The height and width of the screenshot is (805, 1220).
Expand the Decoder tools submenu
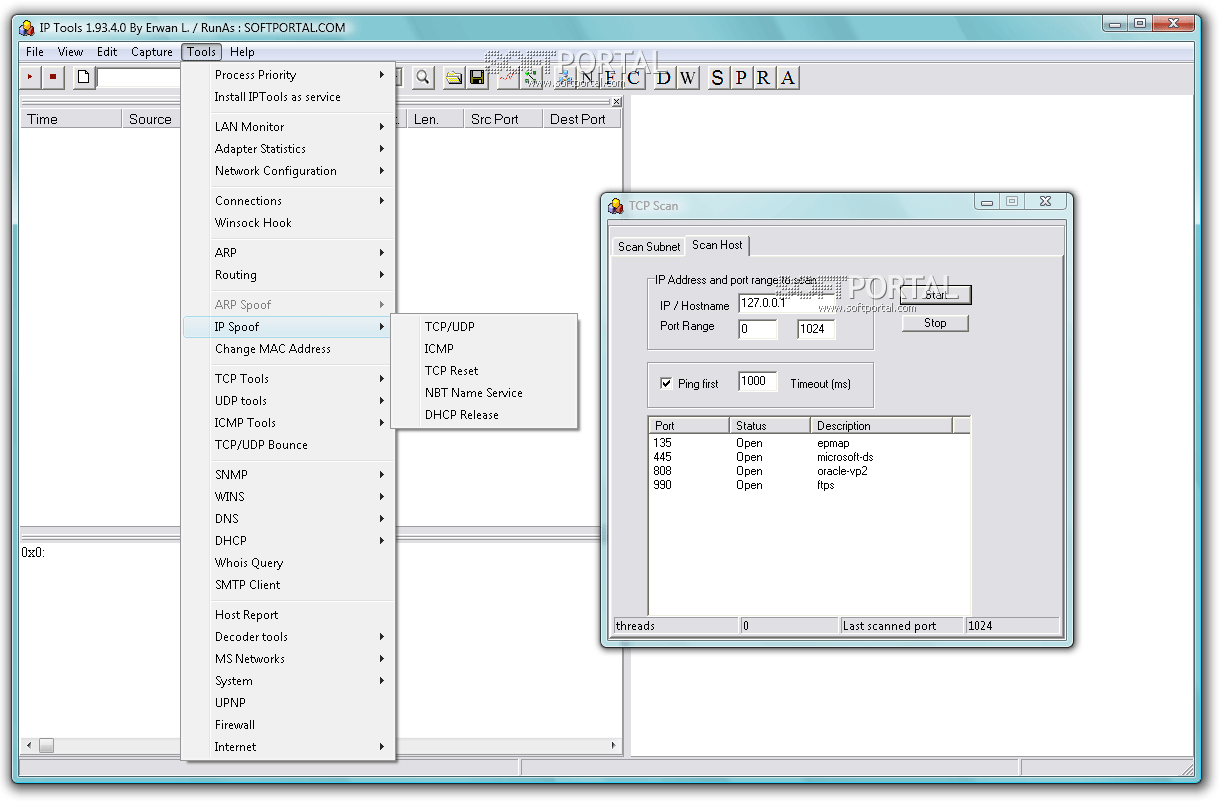[x=289, y=637]
